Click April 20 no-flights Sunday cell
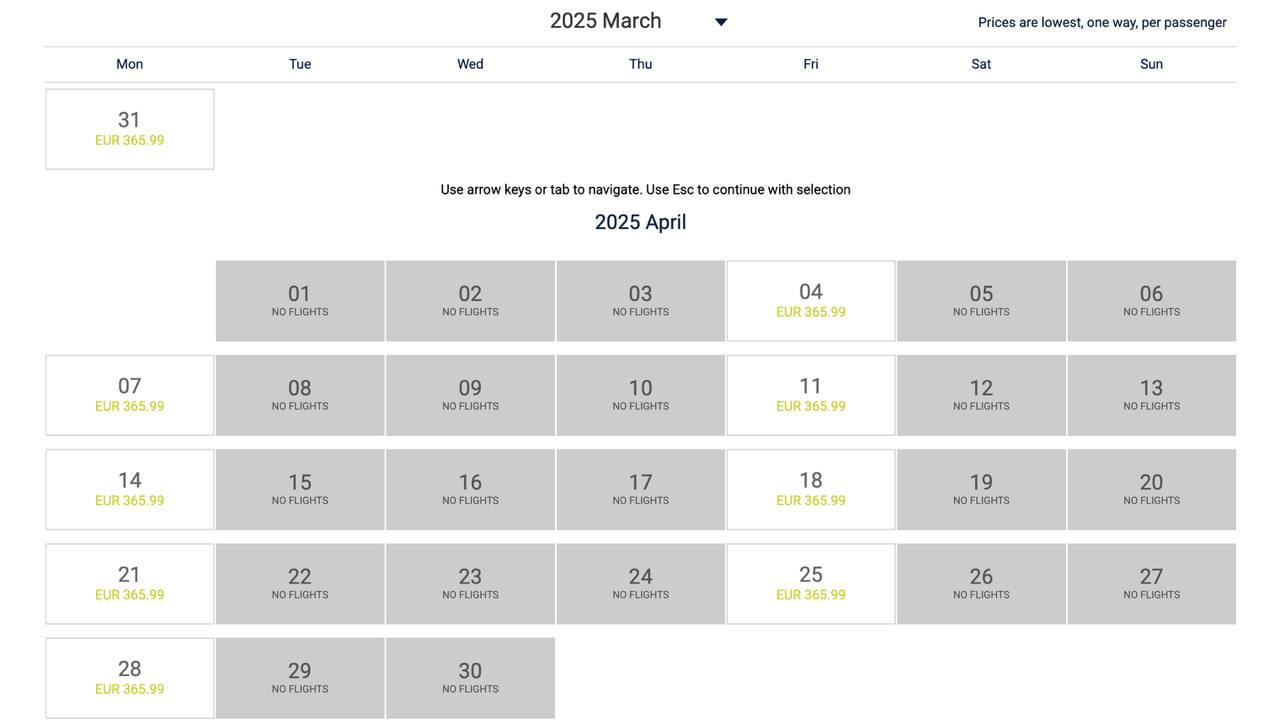This screenshot has height=725, width=1280. pyautogui.click(x=1151, y=489)
